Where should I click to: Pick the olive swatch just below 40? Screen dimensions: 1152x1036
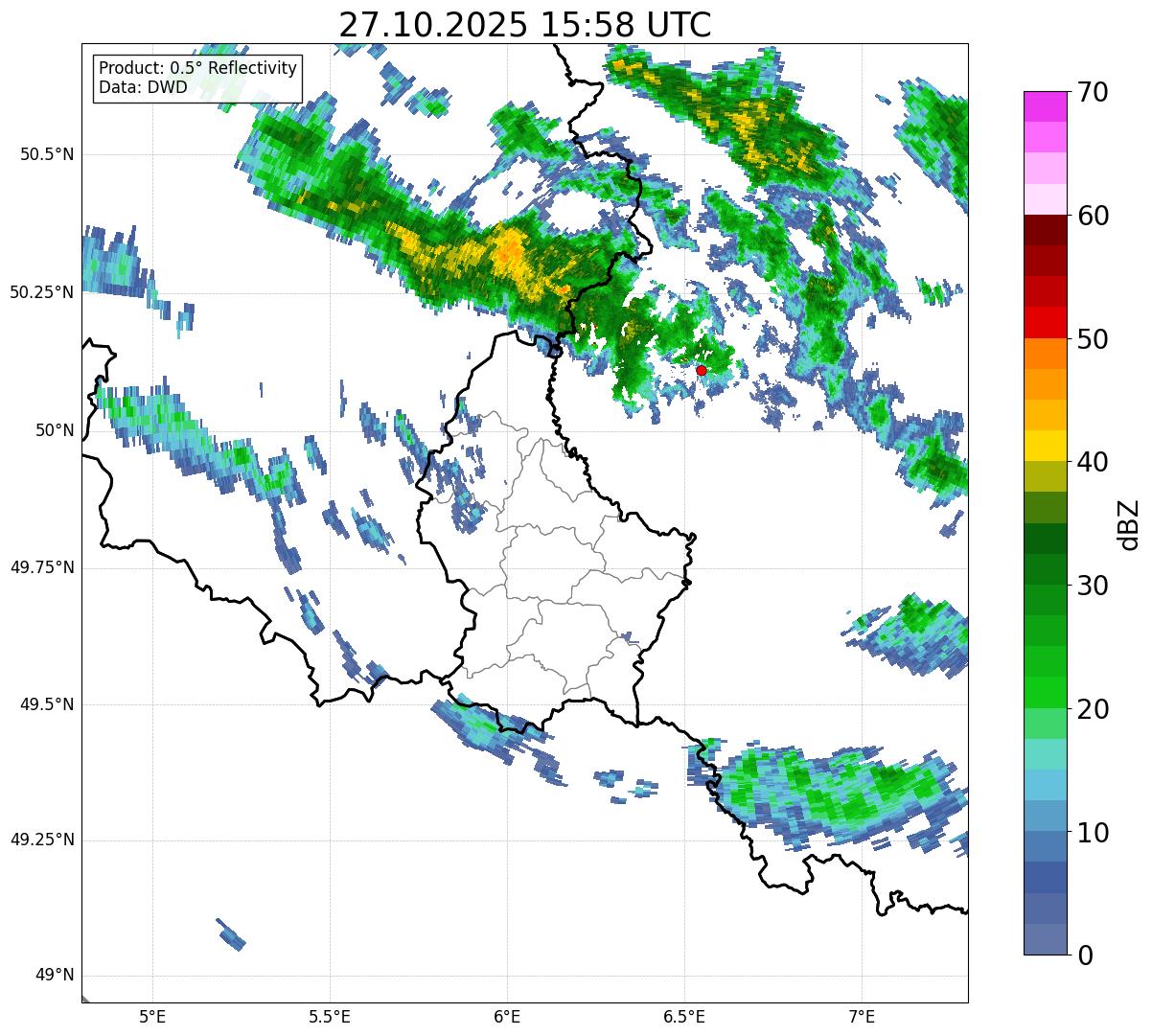click(x=1045, y=477)
